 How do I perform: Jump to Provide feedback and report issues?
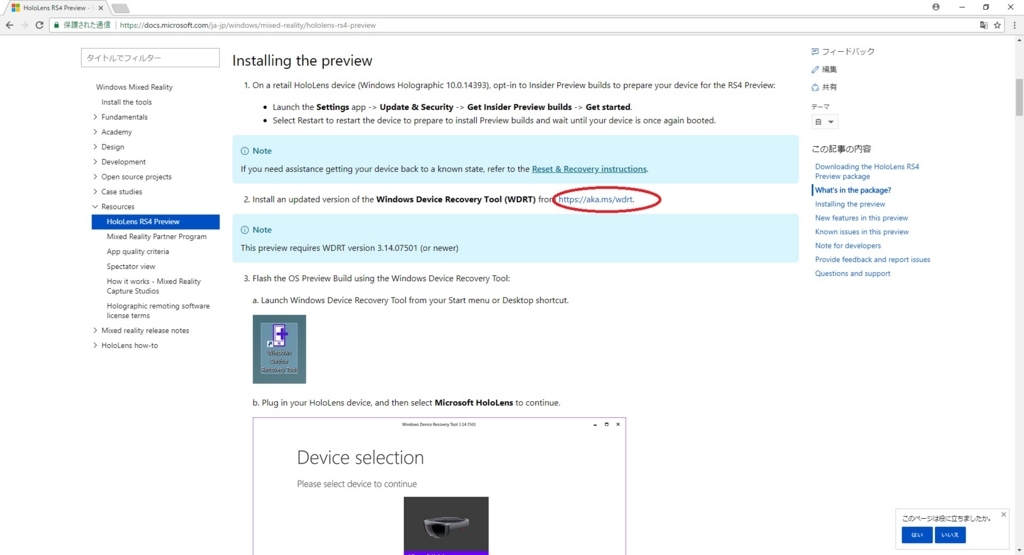872,259
